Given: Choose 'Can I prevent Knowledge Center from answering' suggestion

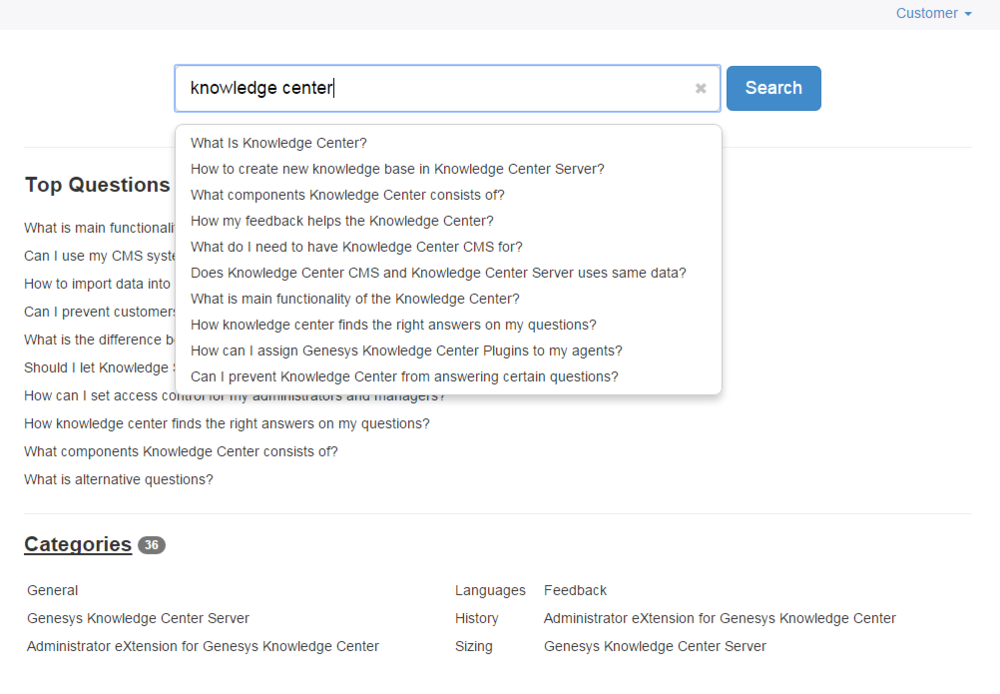Looking at the screenshot, I should coord(404,377).
